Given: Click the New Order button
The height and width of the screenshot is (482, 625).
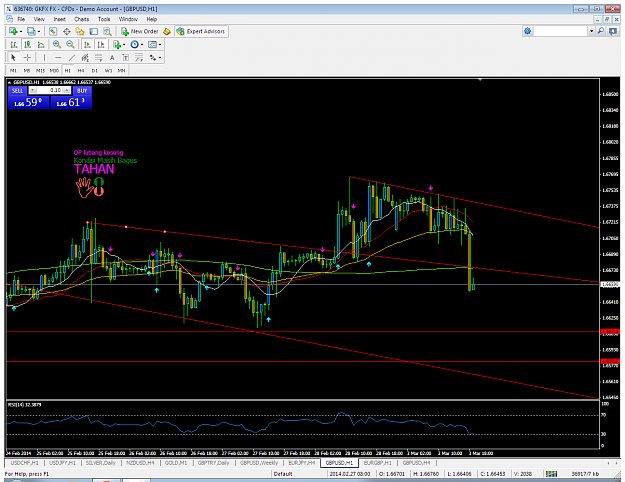Looking at the screenshot, I should 140,31.
